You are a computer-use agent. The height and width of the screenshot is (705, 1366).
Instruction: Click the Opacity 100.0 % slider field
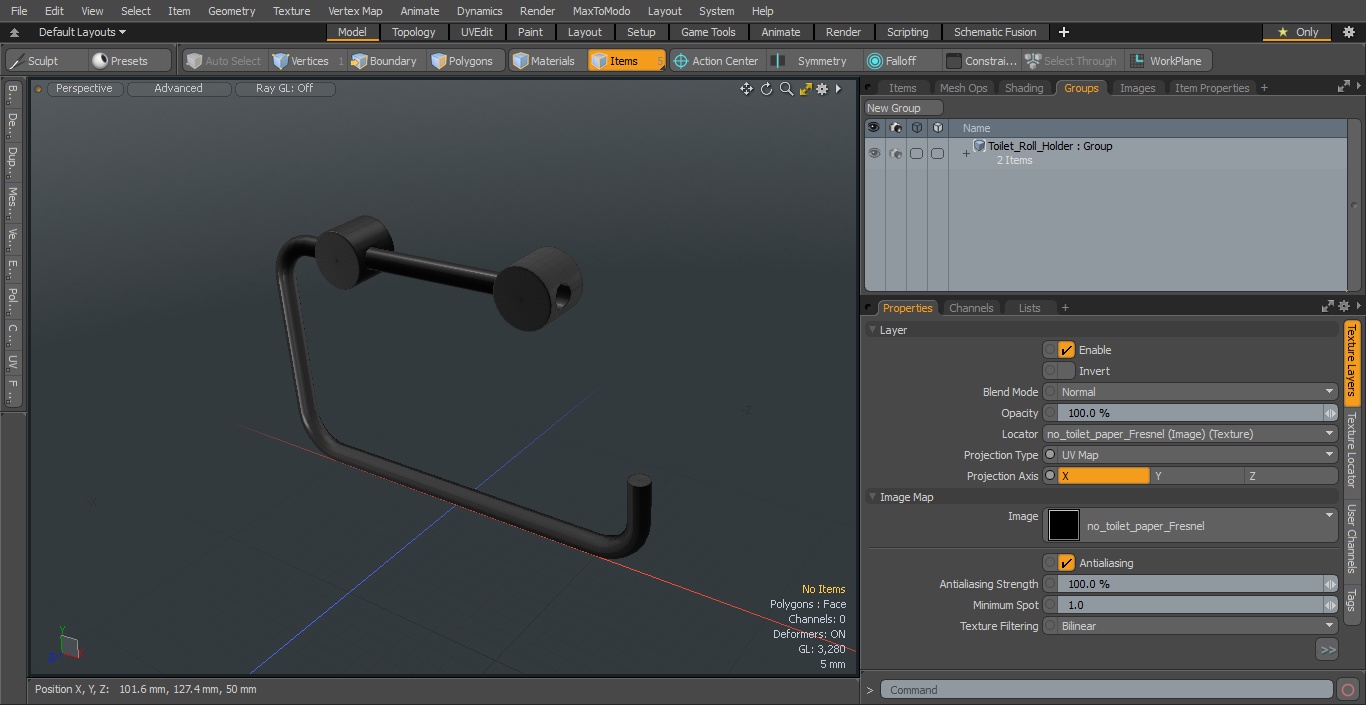pos(1190,413)
